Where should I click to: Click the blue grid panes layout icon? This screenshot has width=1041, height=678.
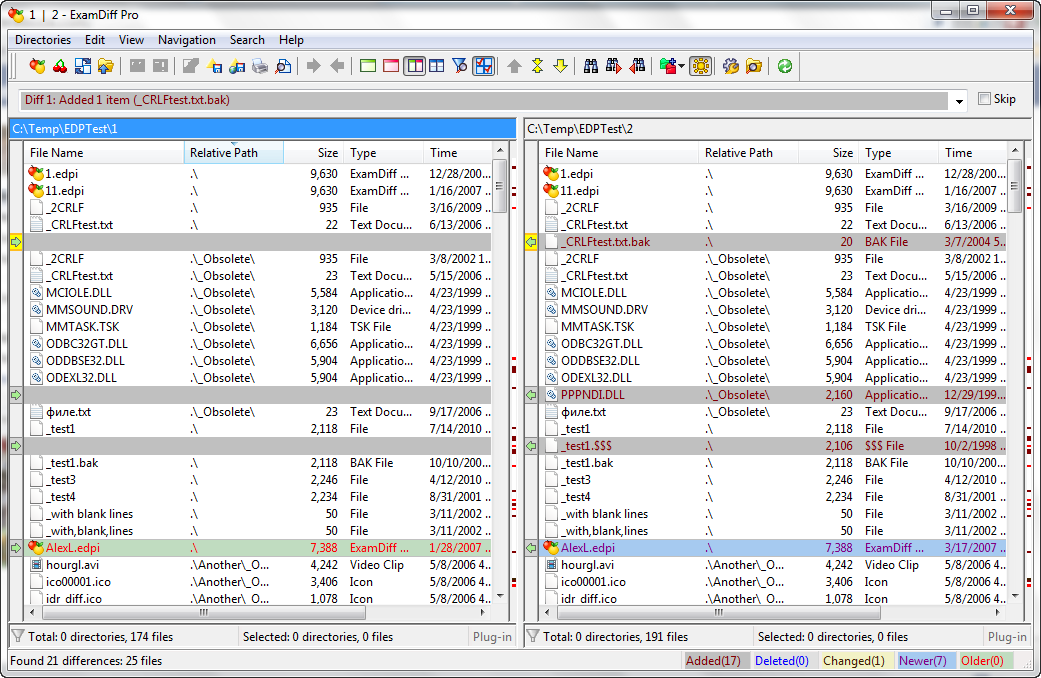pos(436,66)
